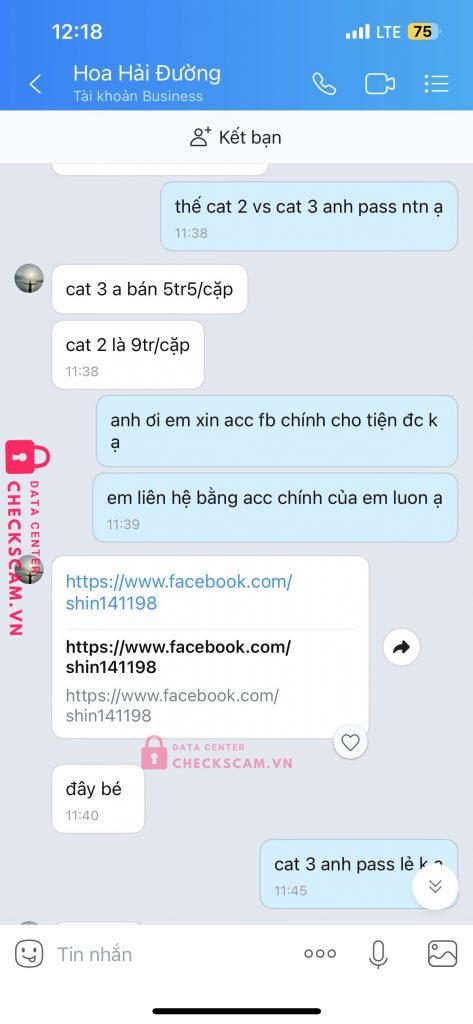Start a video call with camera icon
Screen dimensions: 473x1024
click(380, 84)
